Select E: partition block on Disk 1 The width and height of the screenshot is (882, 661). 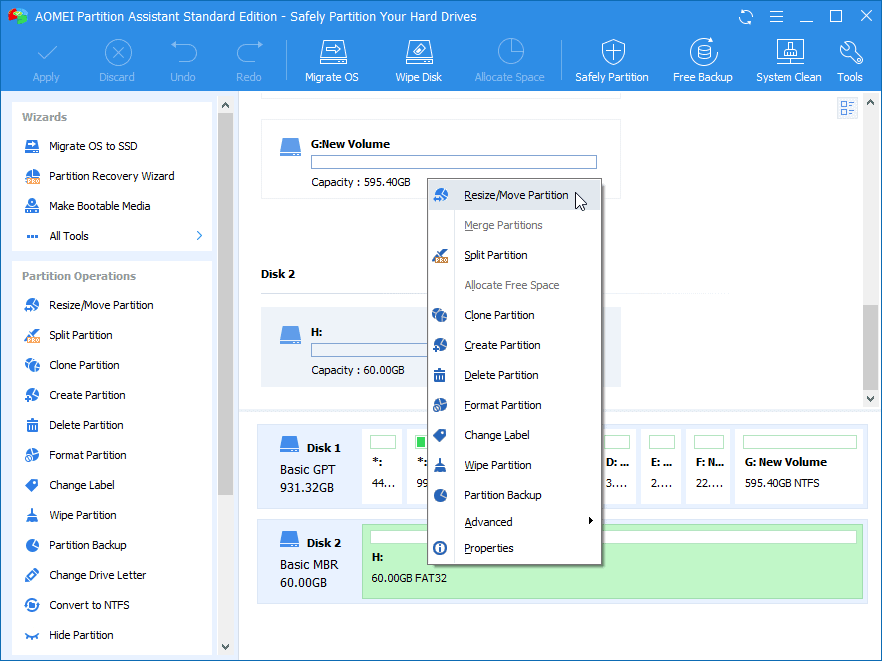tap(661, 466)
